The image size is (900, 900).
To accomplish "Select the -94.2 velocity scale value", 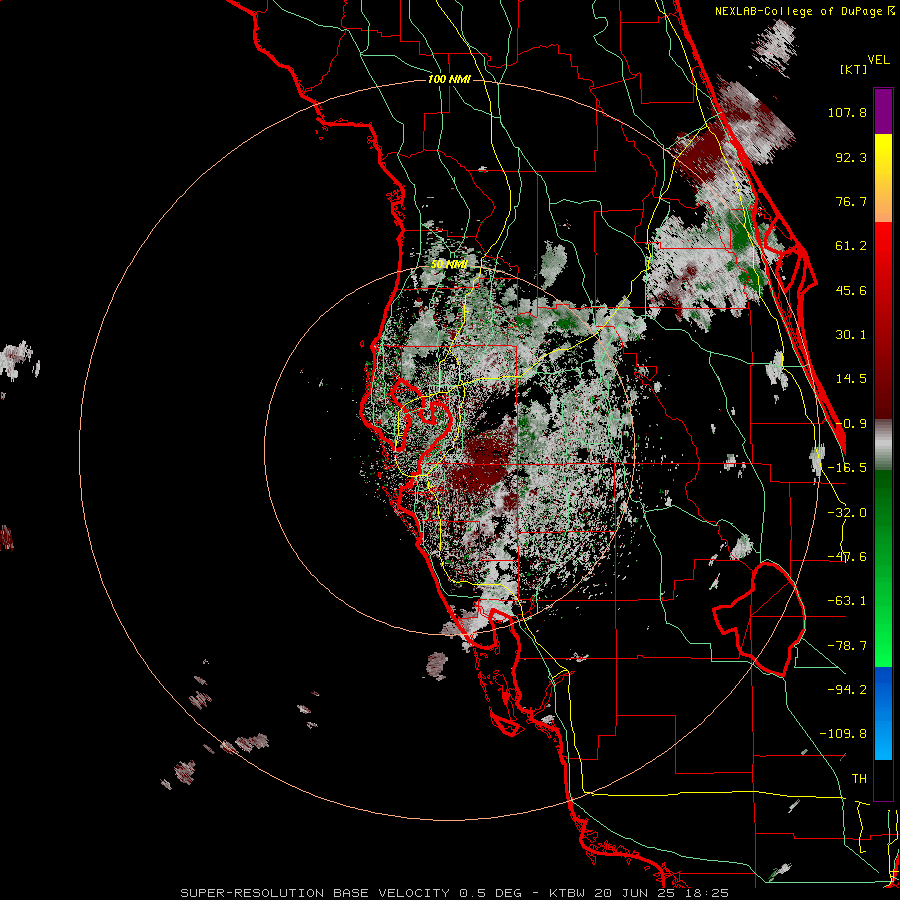I will point(847,689).
